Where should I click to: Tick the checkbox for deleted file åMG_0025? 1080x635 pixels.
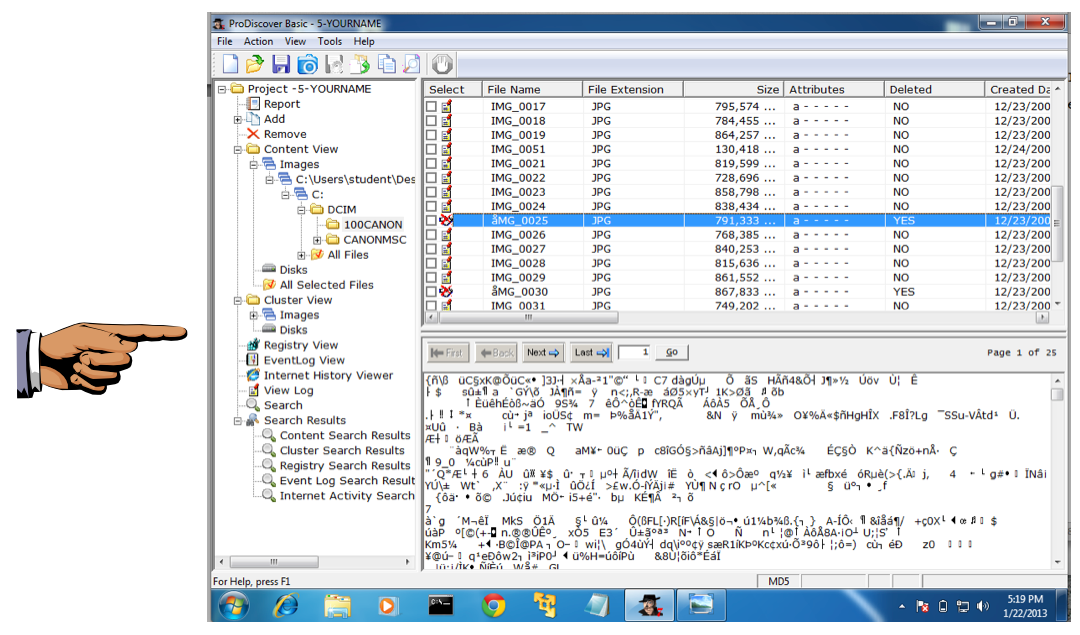click(x=432, y=221)
